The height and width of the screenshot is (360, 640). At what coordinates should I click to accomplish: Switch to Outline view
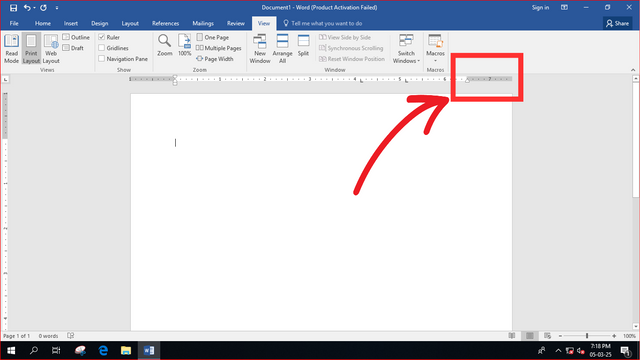76,37
